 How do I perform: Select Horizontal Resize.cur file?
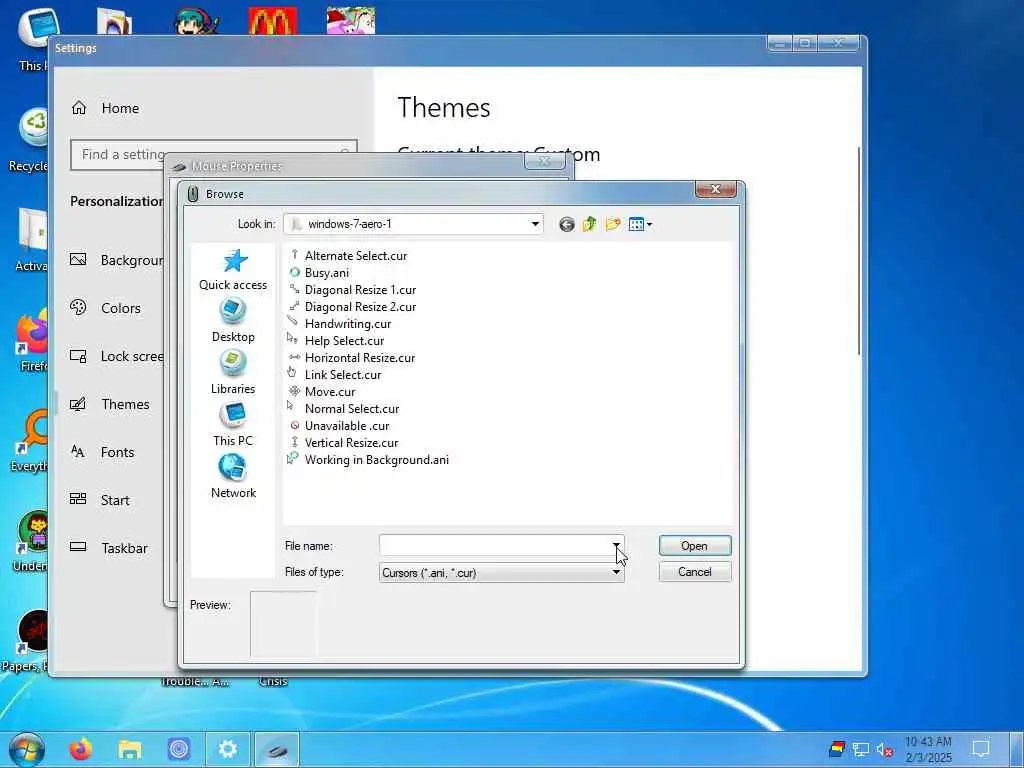(x=351, y=358)
